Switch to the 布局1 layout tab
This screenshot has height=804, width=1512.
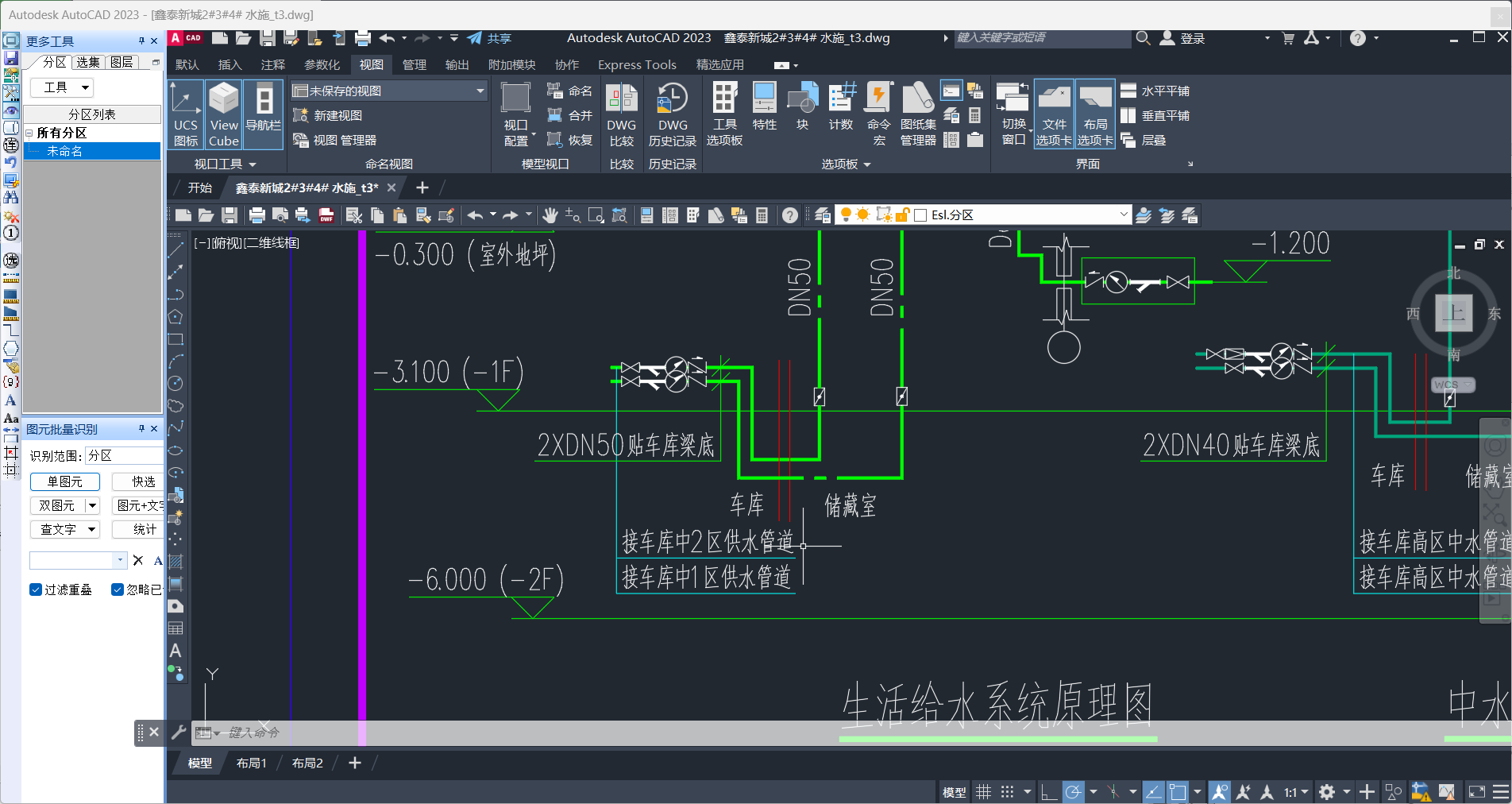(x=252, y=763)
